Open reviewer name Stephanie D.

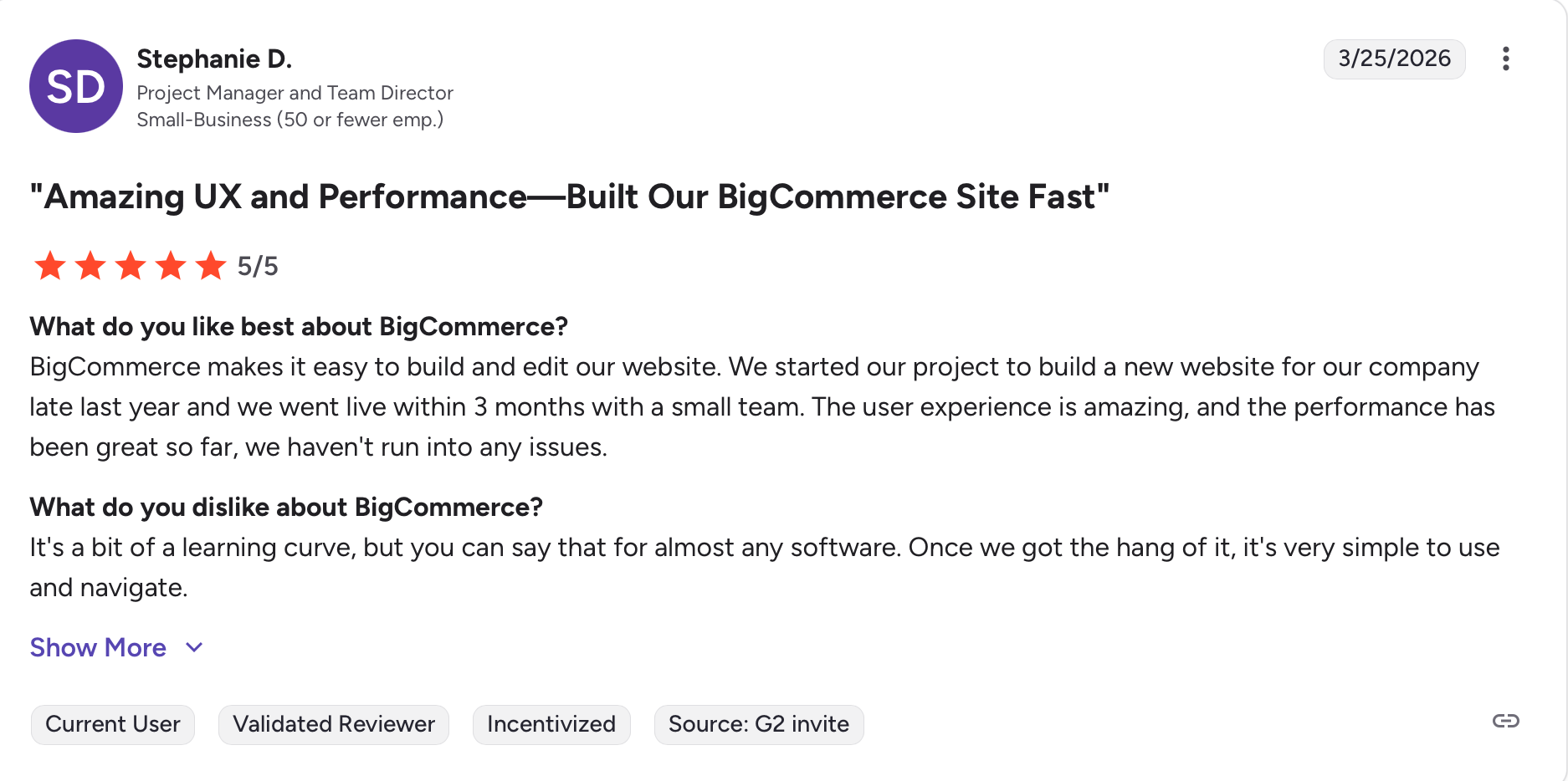214,59
